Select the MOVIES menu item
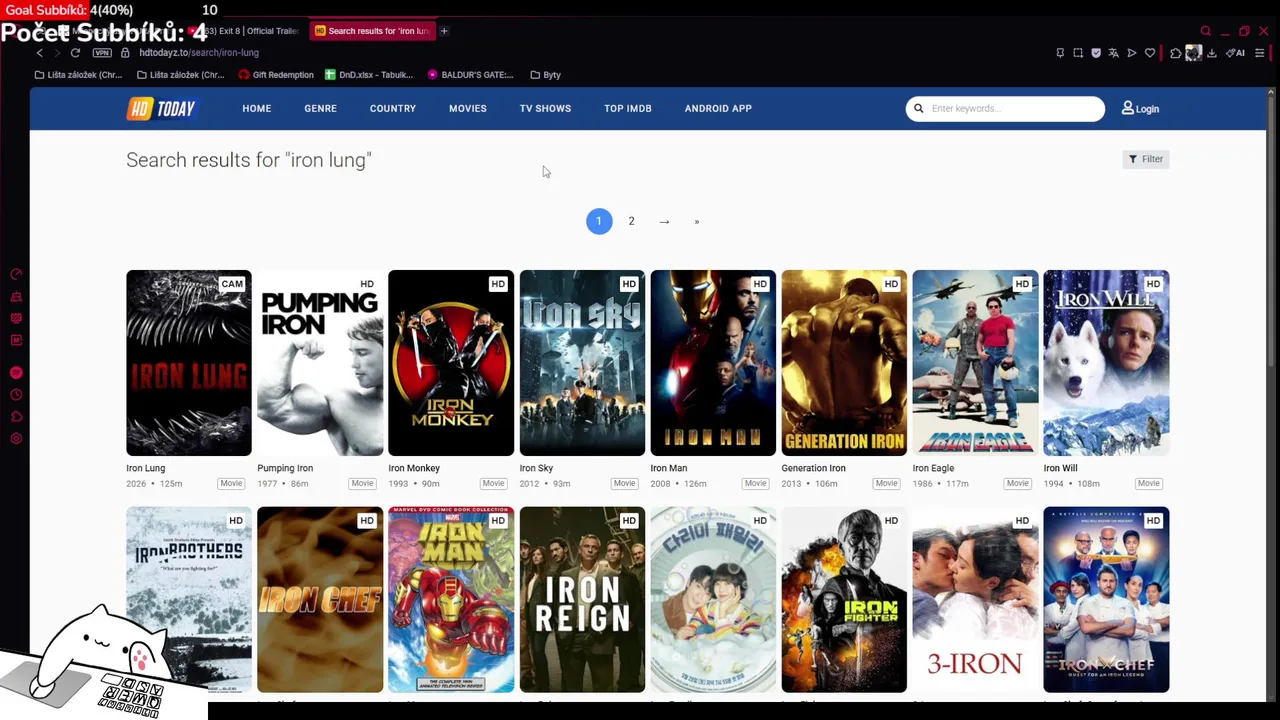The image size is (1280, 720). [x=467, y=108]
